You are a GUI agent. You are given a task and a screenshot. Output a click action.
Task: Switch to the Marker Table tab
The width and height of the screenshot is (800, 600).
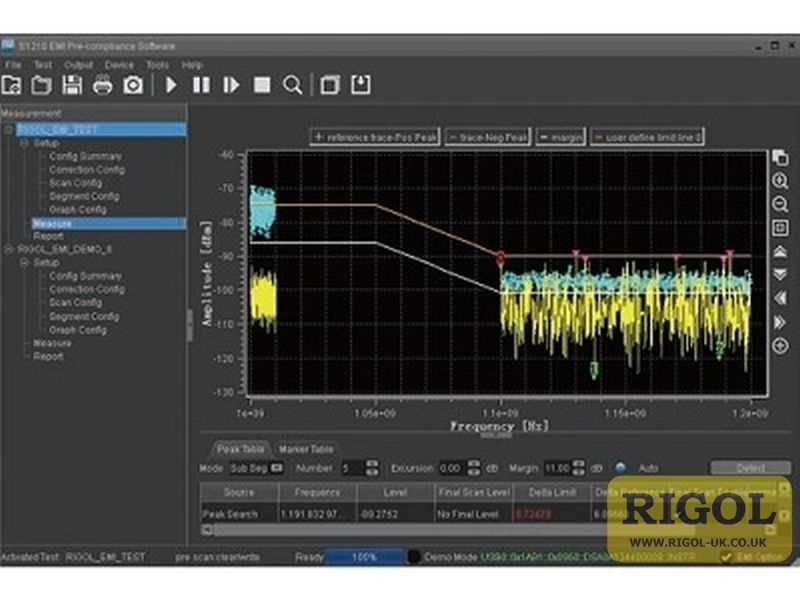(x=306, y=449)
